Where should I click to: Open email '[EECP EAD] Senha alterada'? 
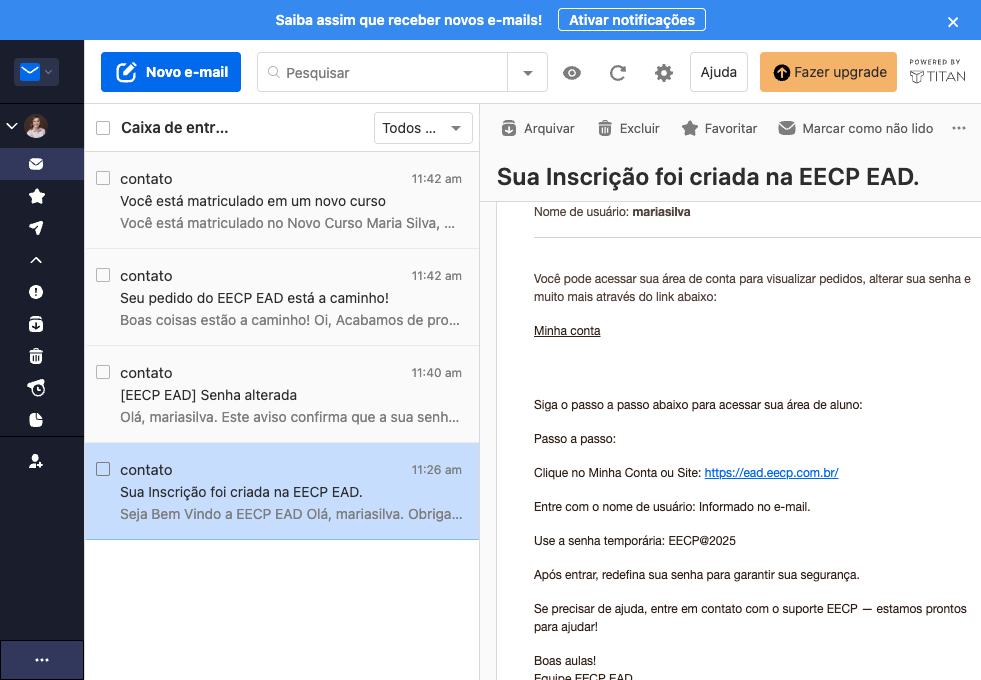point(282,394)
